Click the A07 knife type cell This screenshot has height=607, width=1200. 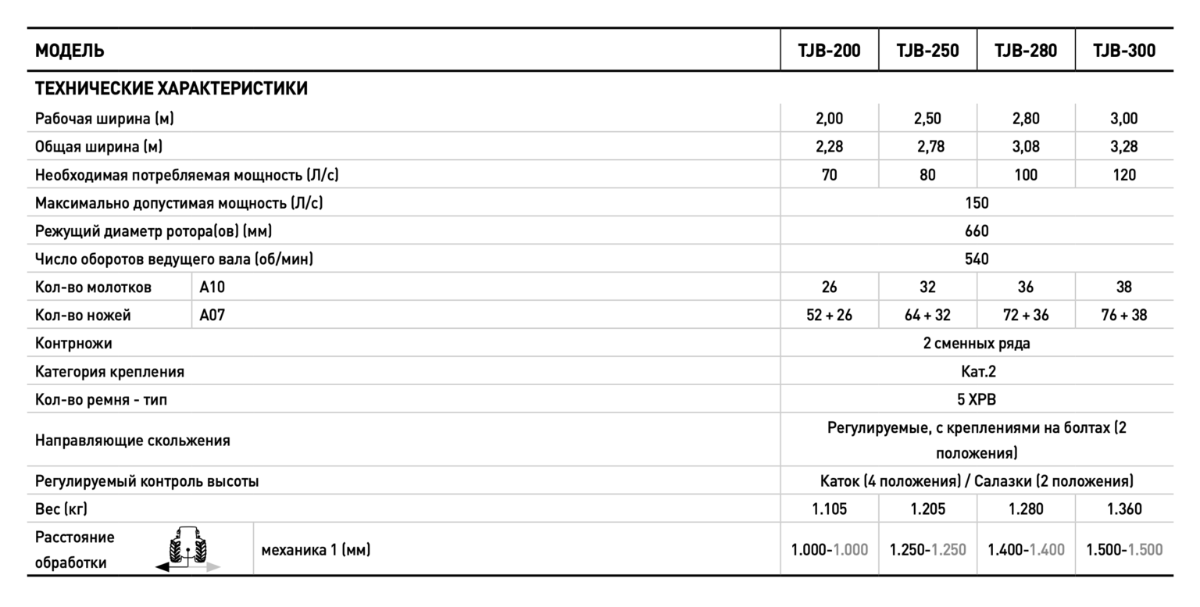[x=213, y=315]
